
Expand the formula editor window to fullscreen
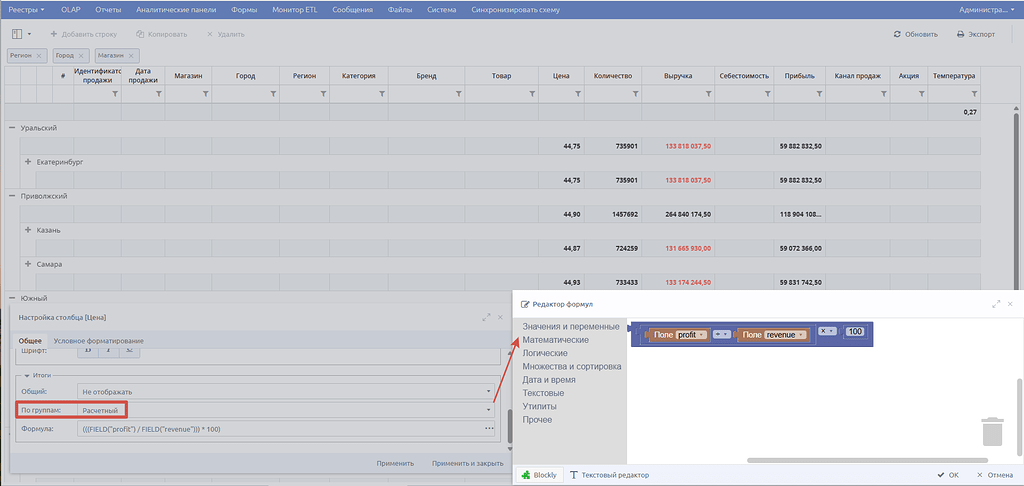click(996, 304)
